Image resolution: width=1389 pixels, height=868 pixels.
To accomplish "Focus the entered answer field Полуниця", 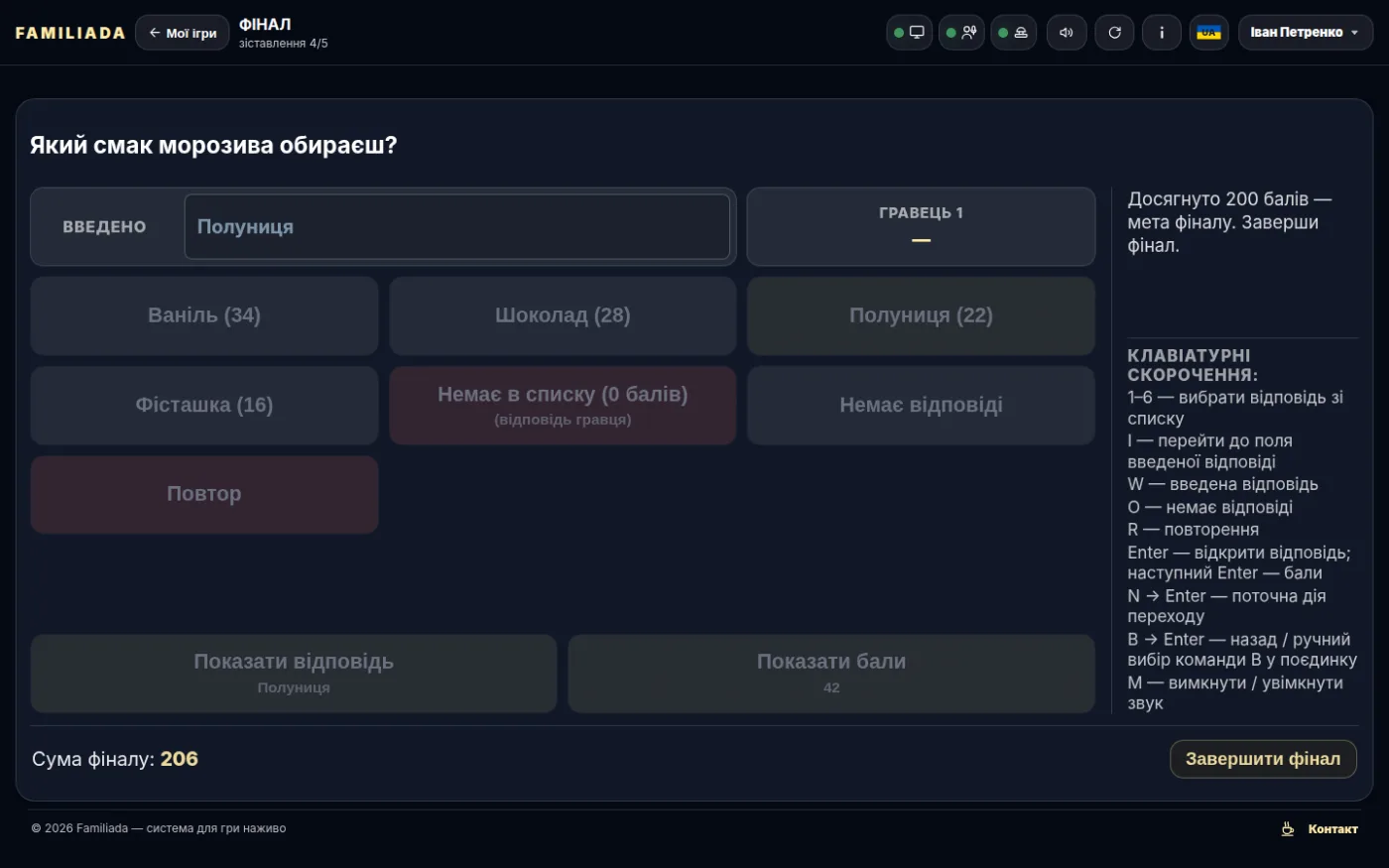I will [x=457, y=226].
